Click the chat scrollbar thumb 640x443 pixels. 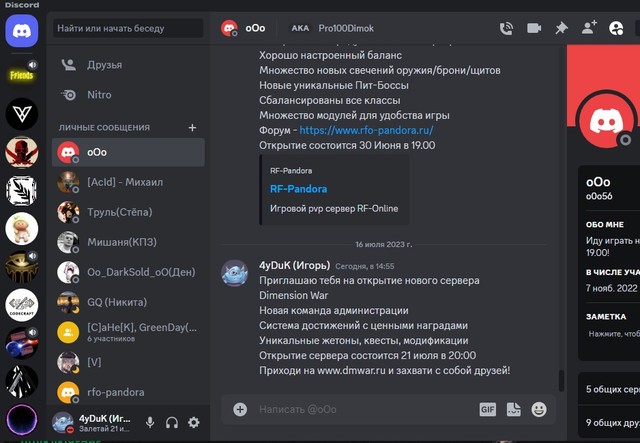[561, 381]
